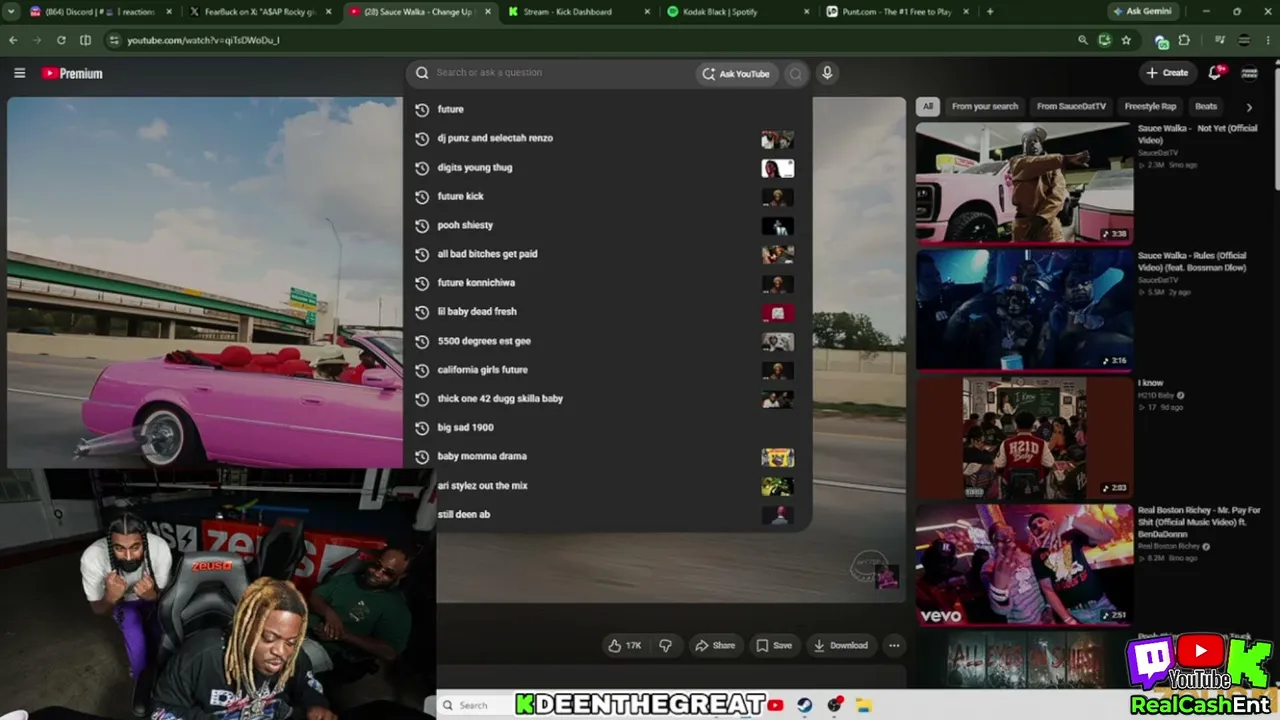
Task: Click the Create button
Action: click(1167, 73)
